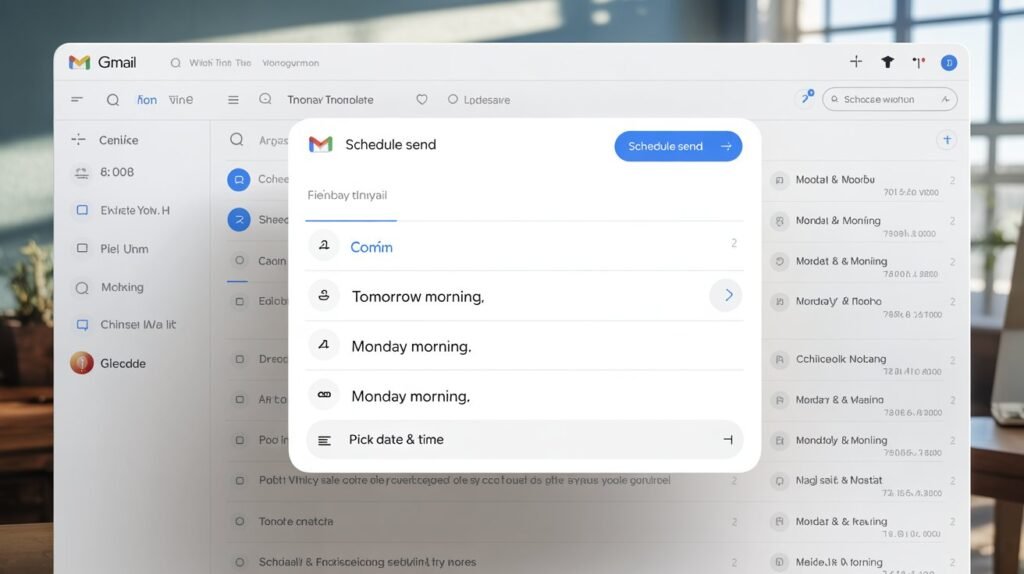Click icon beside Meide.J8 & forning
Screen dimensions: 1024x574
tap(779, 562)
